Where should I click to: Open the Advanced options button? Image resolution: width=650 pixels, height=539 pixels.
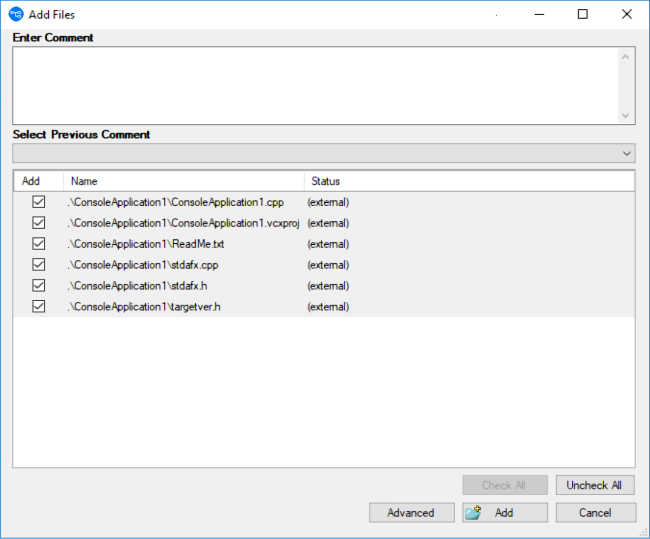click(410, 513)
